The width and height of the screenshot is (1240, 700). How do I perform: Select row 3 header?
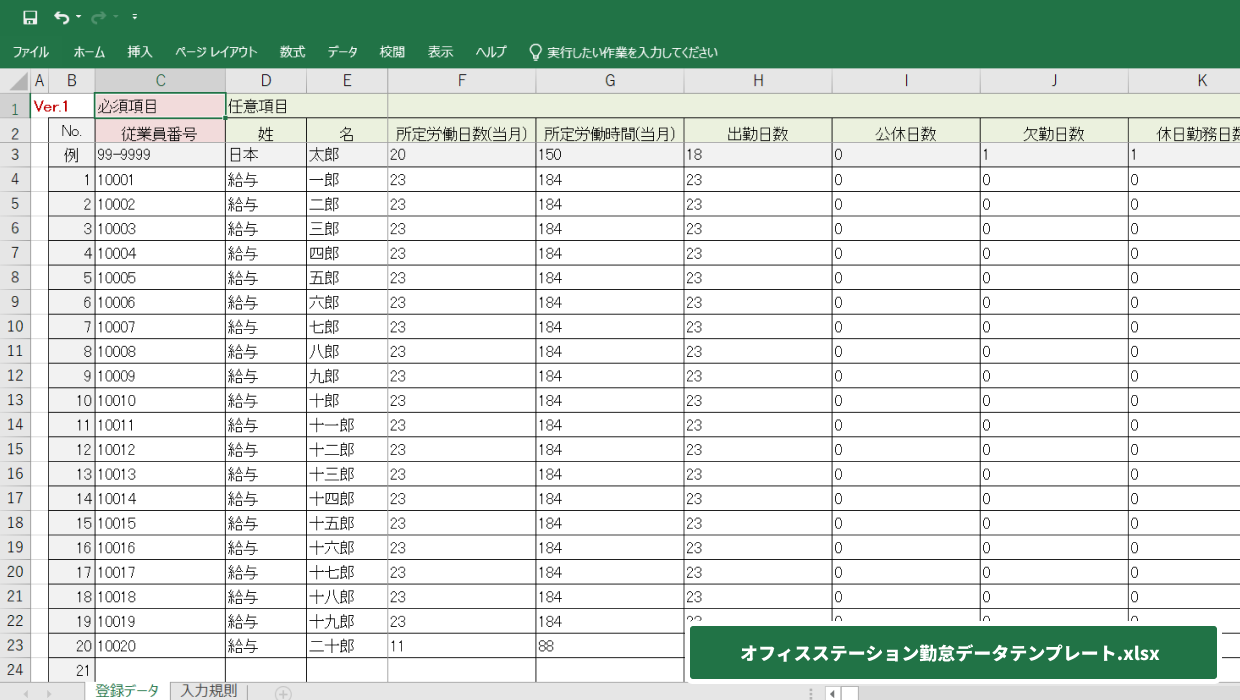click(15, 155)
